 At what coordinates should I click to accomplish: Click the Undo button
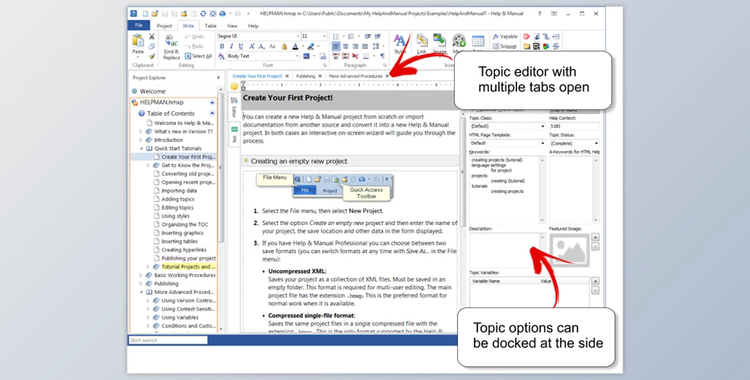point(194,36)
